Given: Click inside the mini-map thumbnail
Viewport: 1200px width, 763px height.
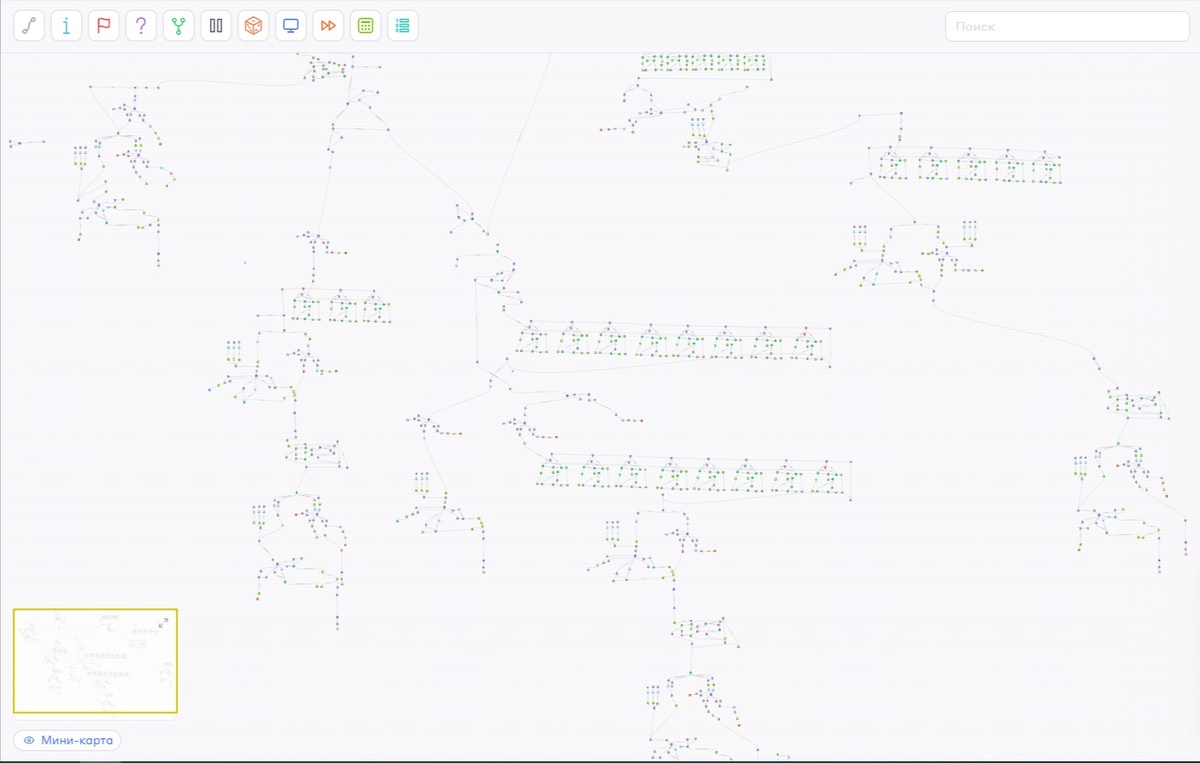Looking at the screenshot, I should point(95,661).
